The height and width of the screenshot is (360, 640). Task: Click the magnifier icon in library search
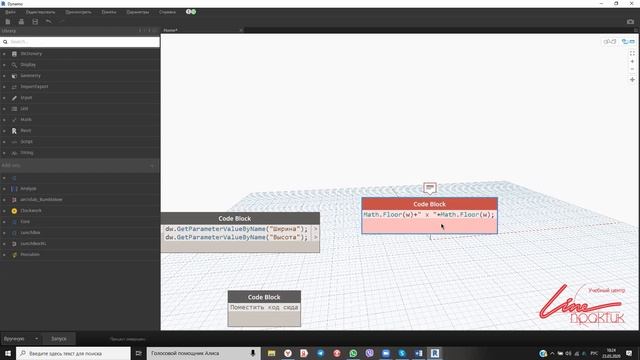(5, 42)
